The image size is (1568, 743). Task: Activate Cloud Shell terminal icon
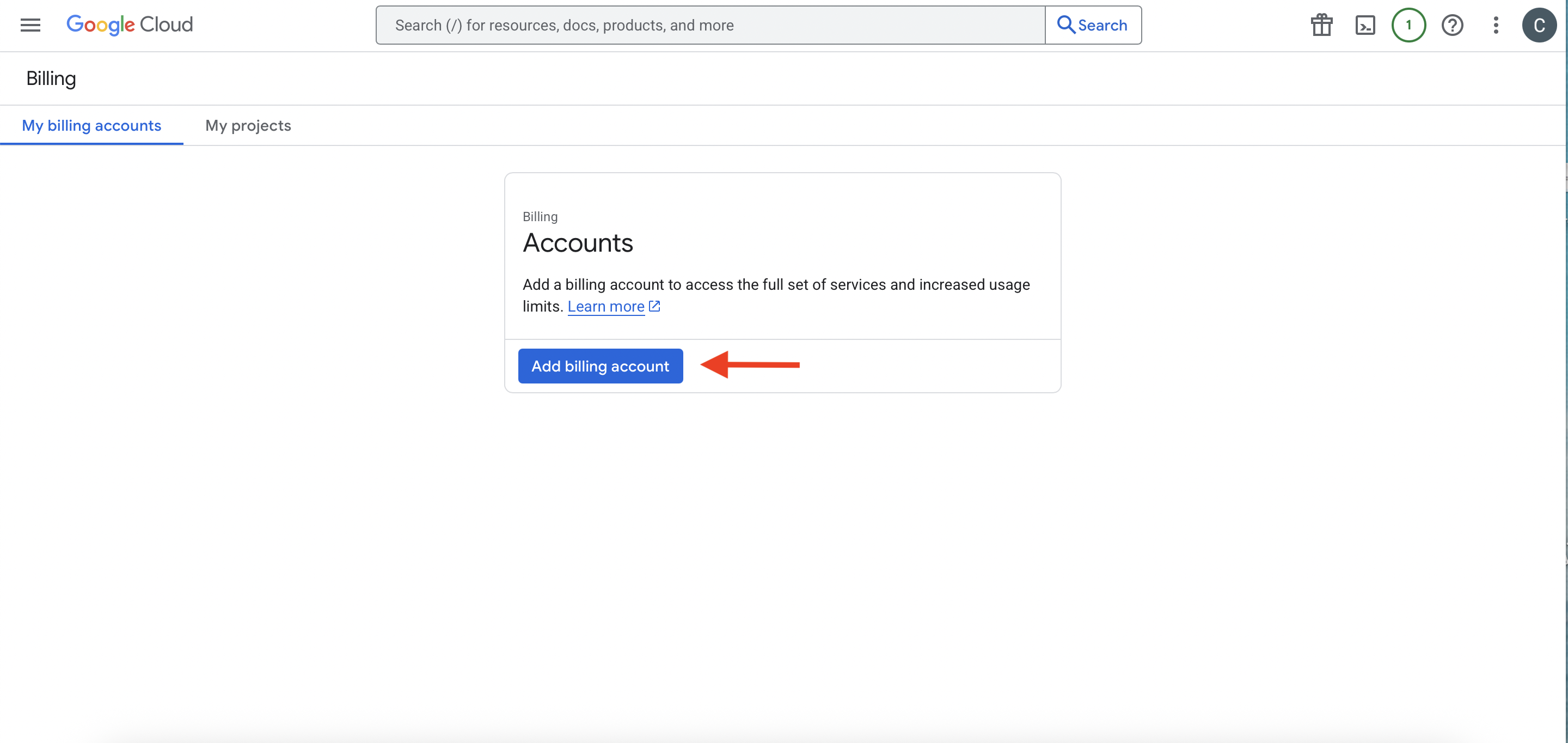point(1365,25)
